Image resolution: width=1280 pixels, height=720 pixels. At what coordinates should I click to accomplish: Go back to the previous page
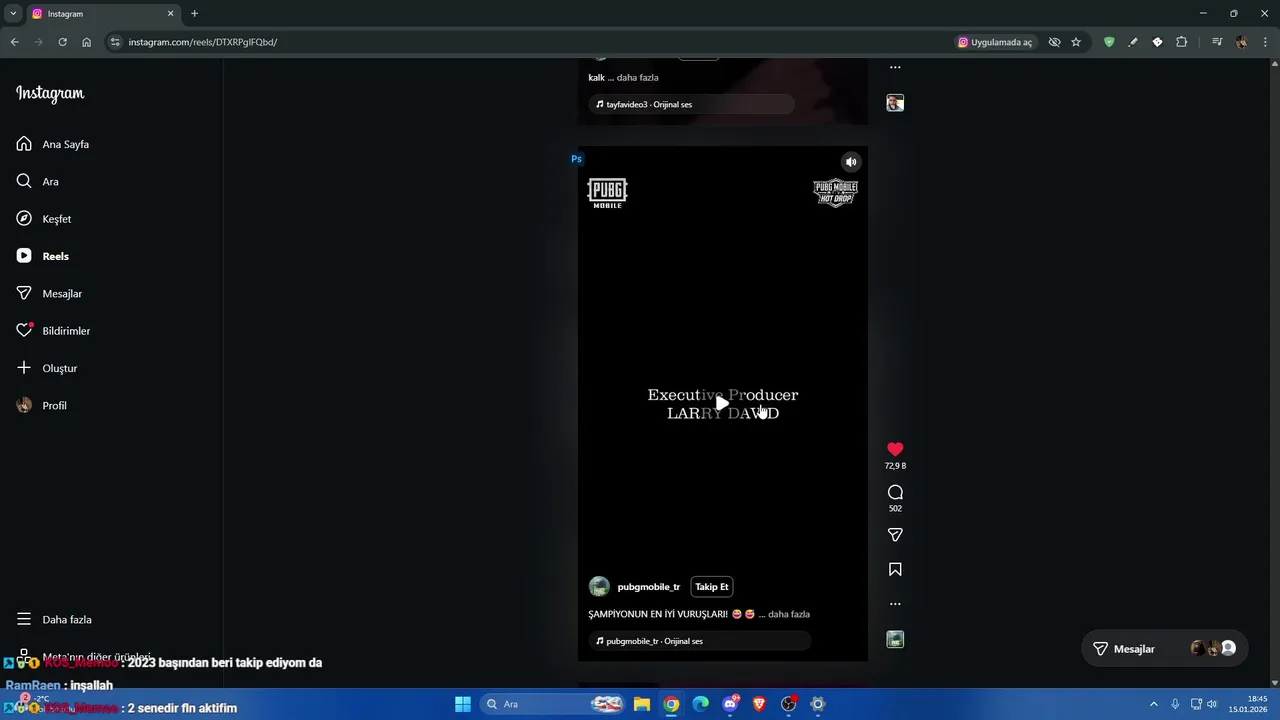click(x=14, y=42)
